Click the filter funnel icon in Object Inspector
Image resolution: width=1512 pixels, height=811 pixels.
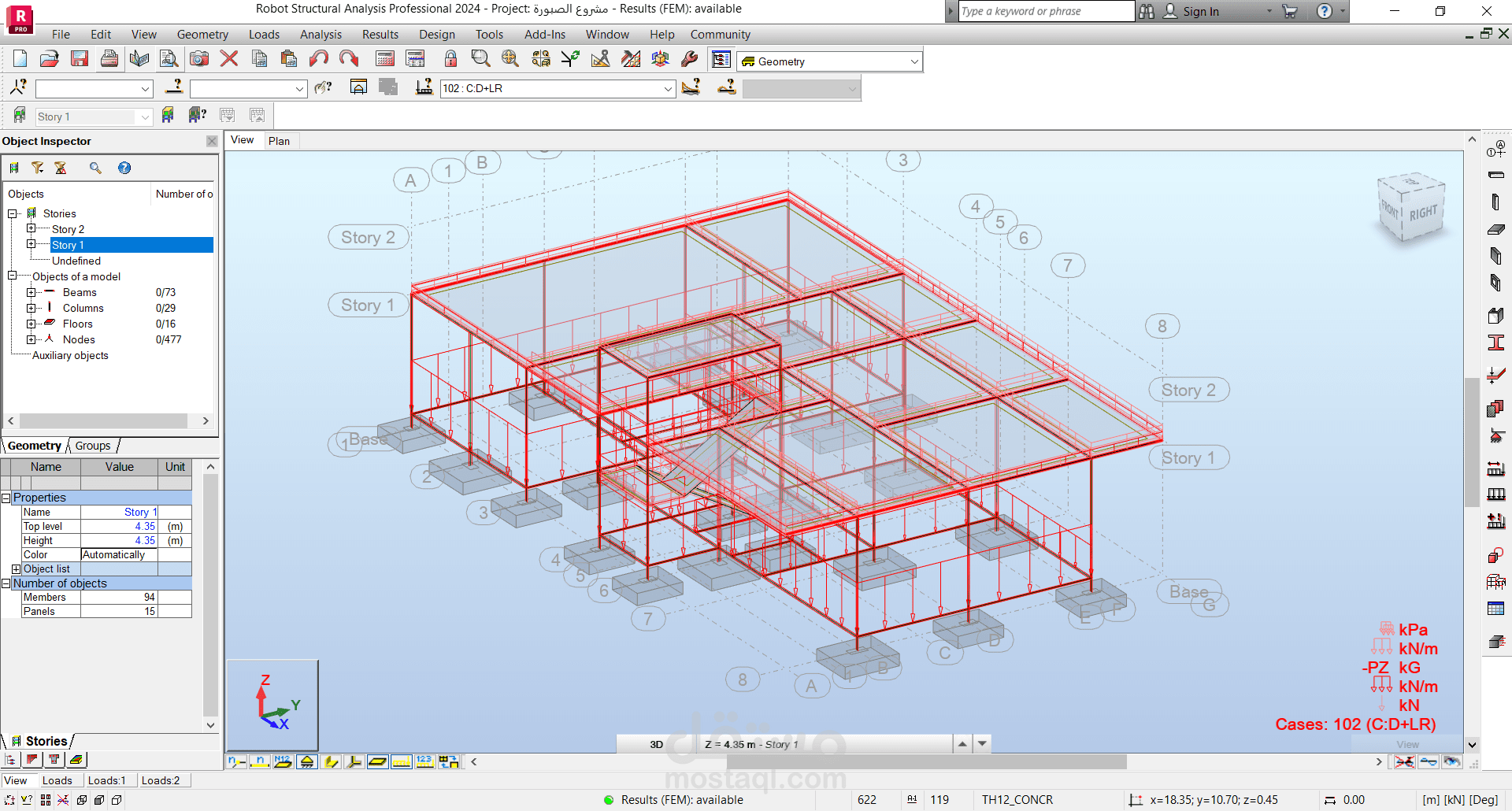click(37, 168)
